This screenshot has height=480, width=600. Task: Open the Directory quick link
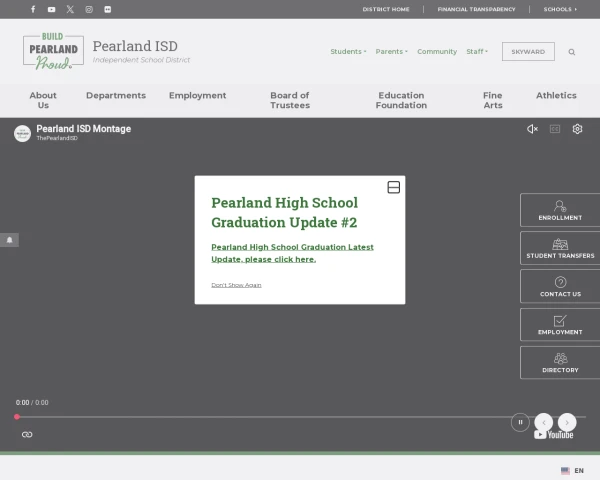pos(560,362)
